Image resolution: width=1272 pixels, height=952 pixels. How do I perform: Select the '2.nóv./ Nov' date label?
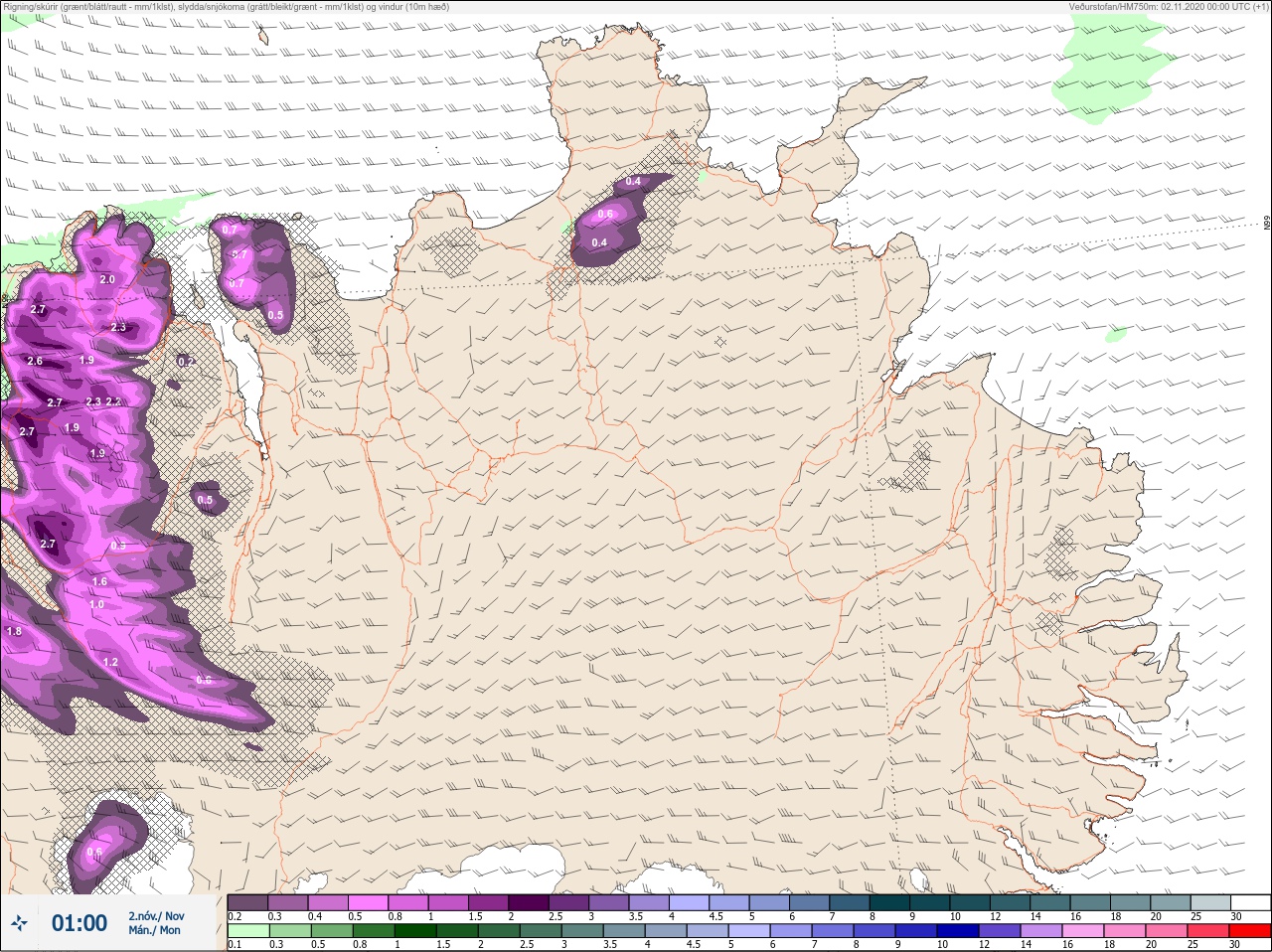click(156, 916)
